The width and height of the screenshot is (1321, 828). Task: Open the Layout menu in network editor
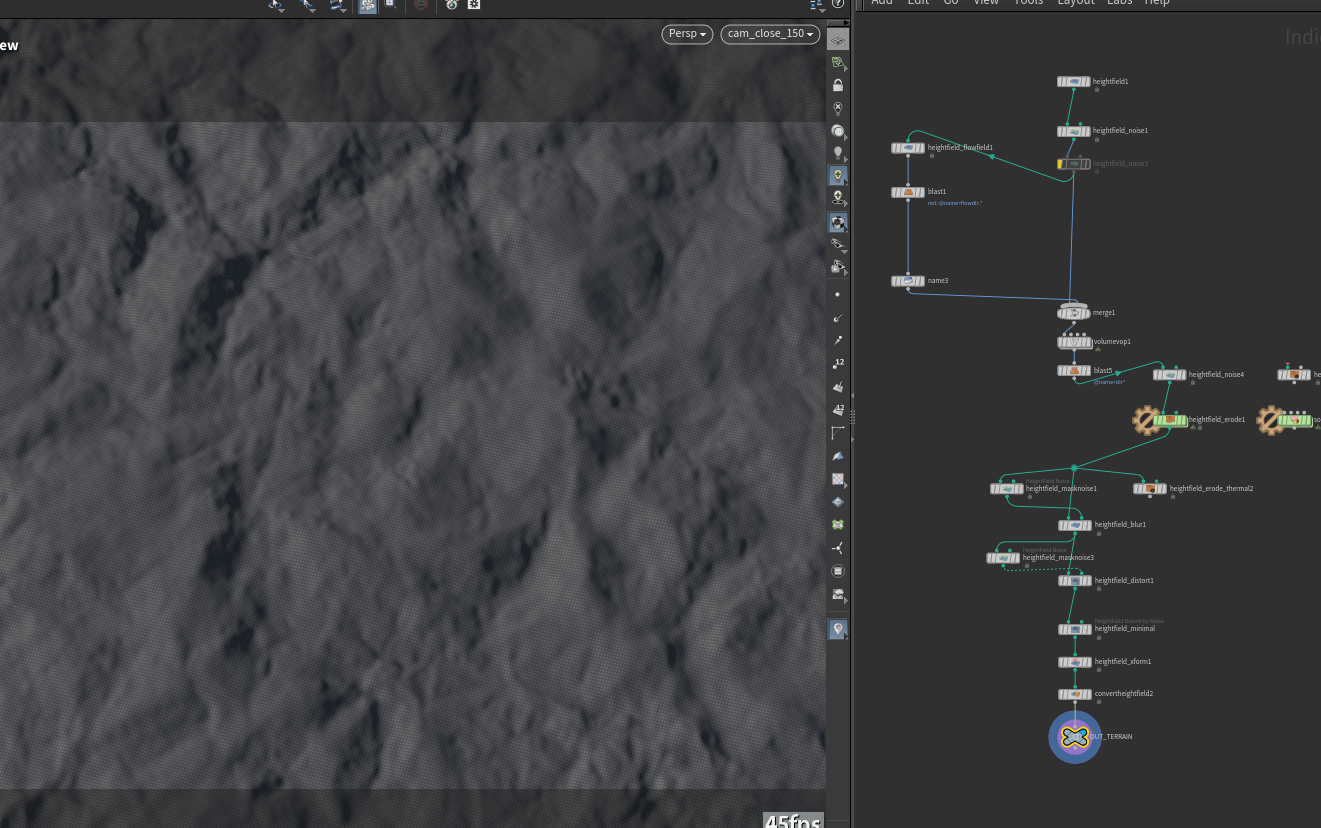point(1076,2)
